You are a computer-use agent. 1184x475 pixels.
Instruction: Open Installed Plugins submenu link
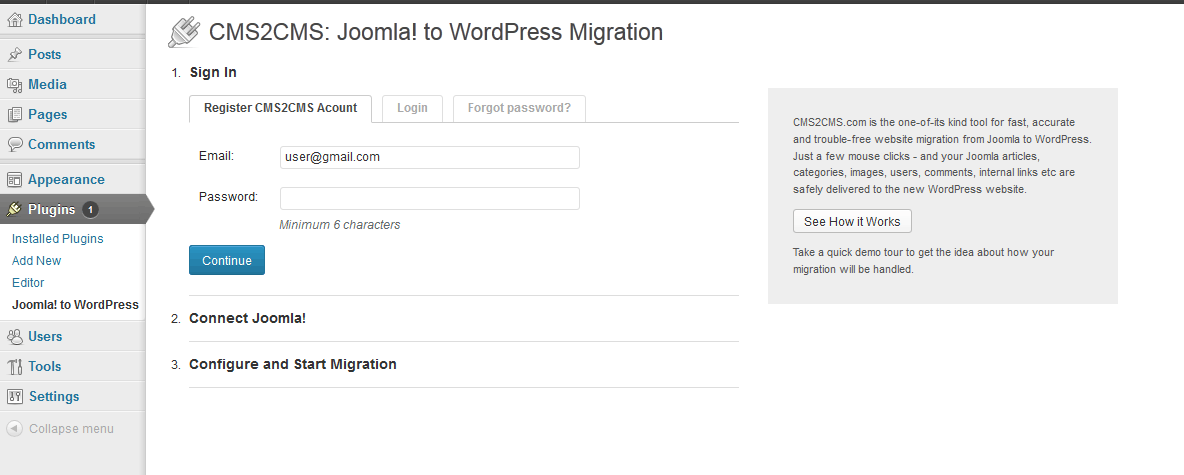click(57, 239)
